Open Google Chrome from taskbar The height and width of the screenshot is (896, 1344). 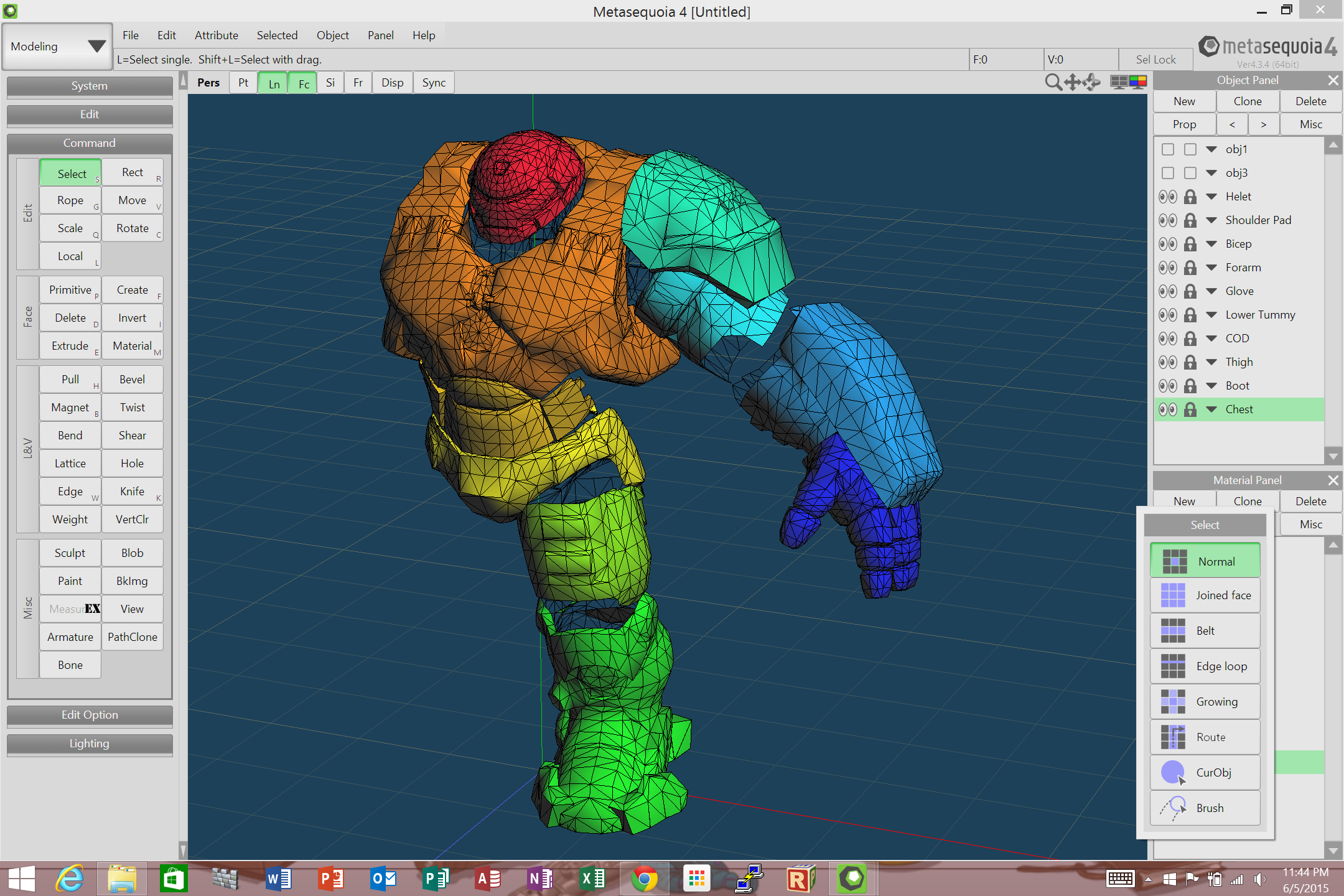[644, 879]
